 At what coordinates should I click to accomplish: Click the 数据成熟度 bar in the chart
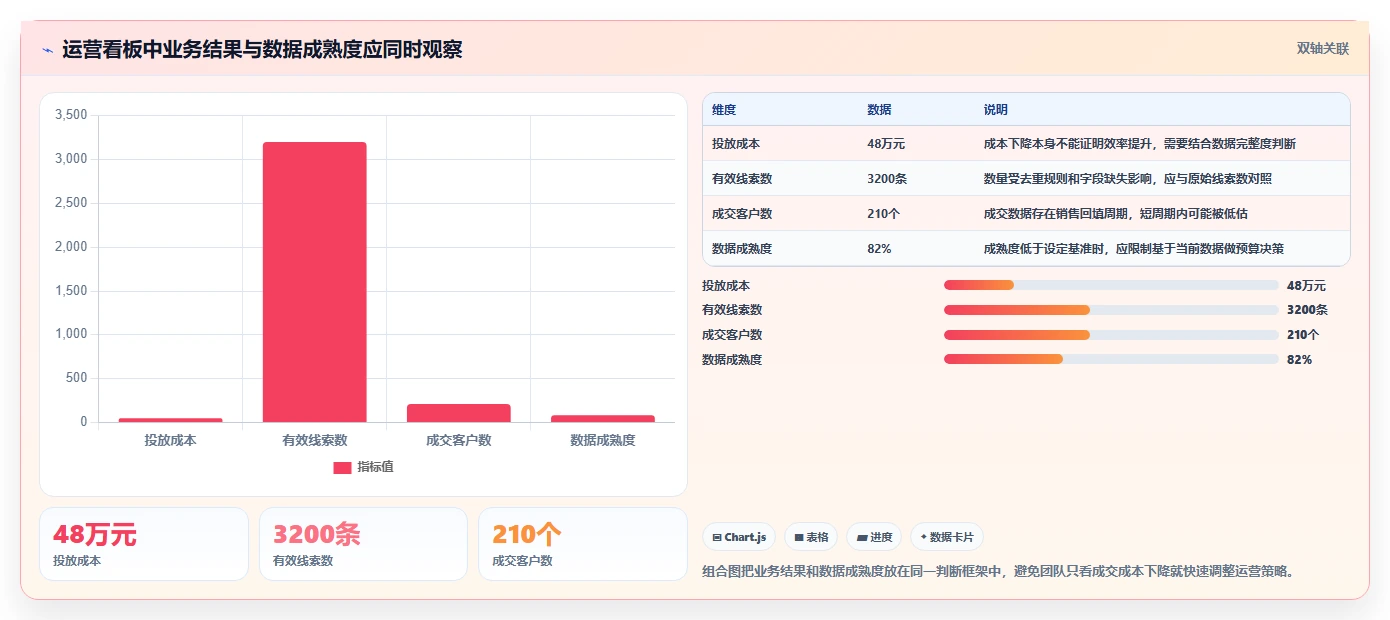coord(603,418)
